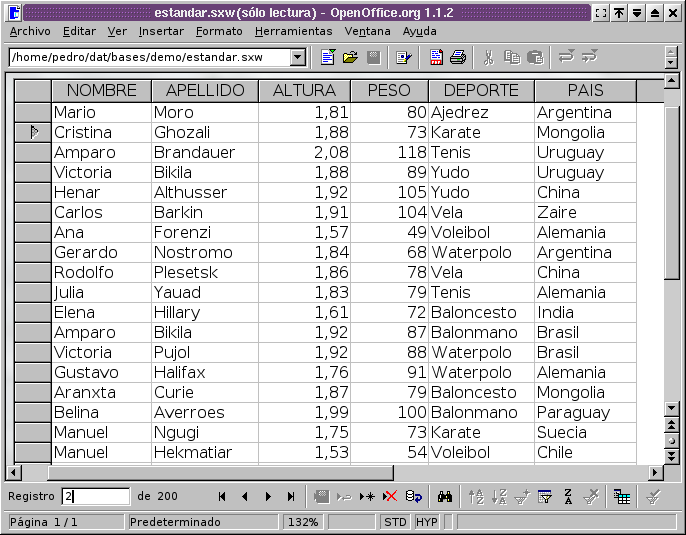The image size is (686, 535).
Task: Jump to the last record
Action: pyautogui.click(x=291, y=496)
